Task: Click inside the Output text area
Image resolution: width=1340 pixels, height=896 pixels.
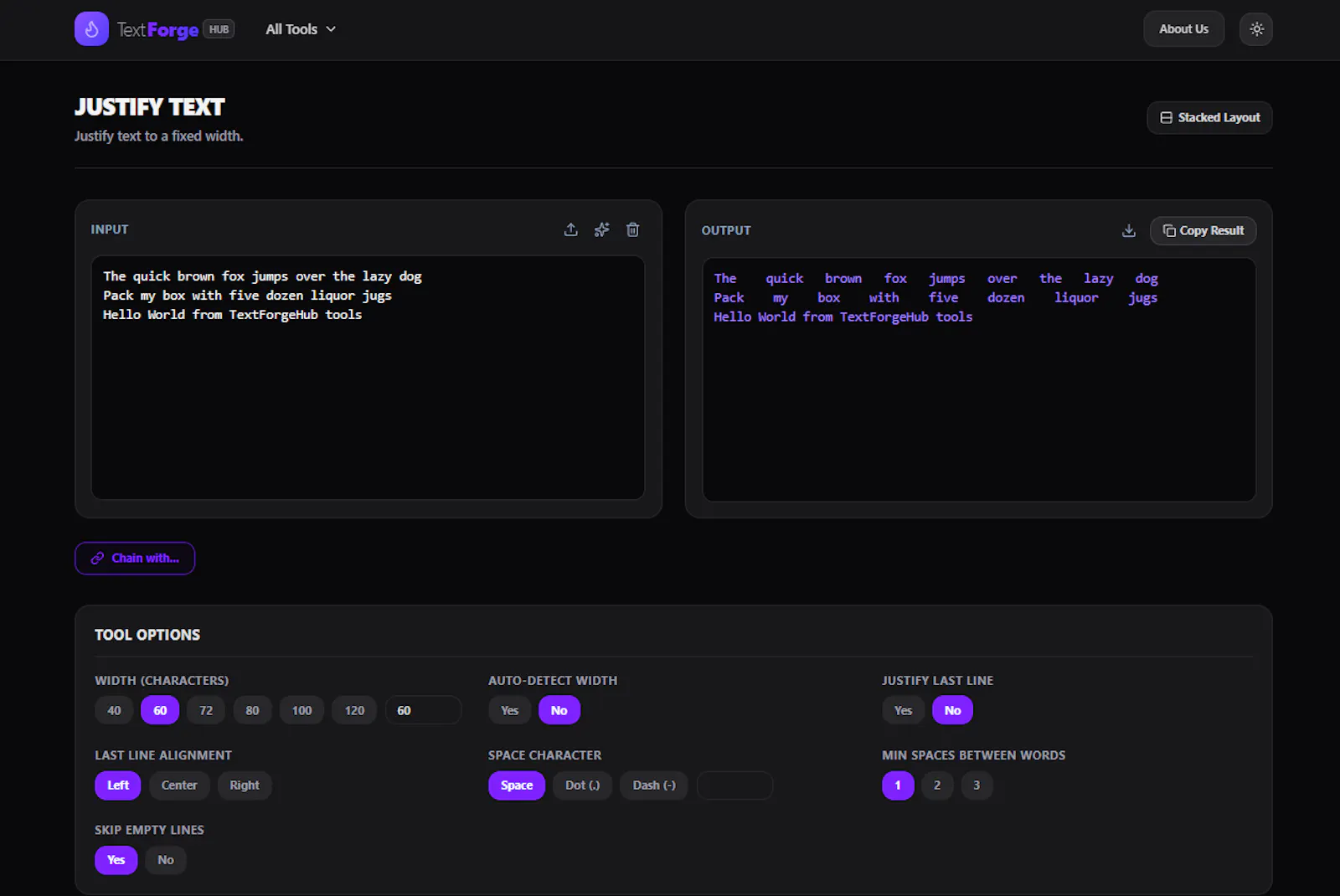Action: click(x=979, y=379)
